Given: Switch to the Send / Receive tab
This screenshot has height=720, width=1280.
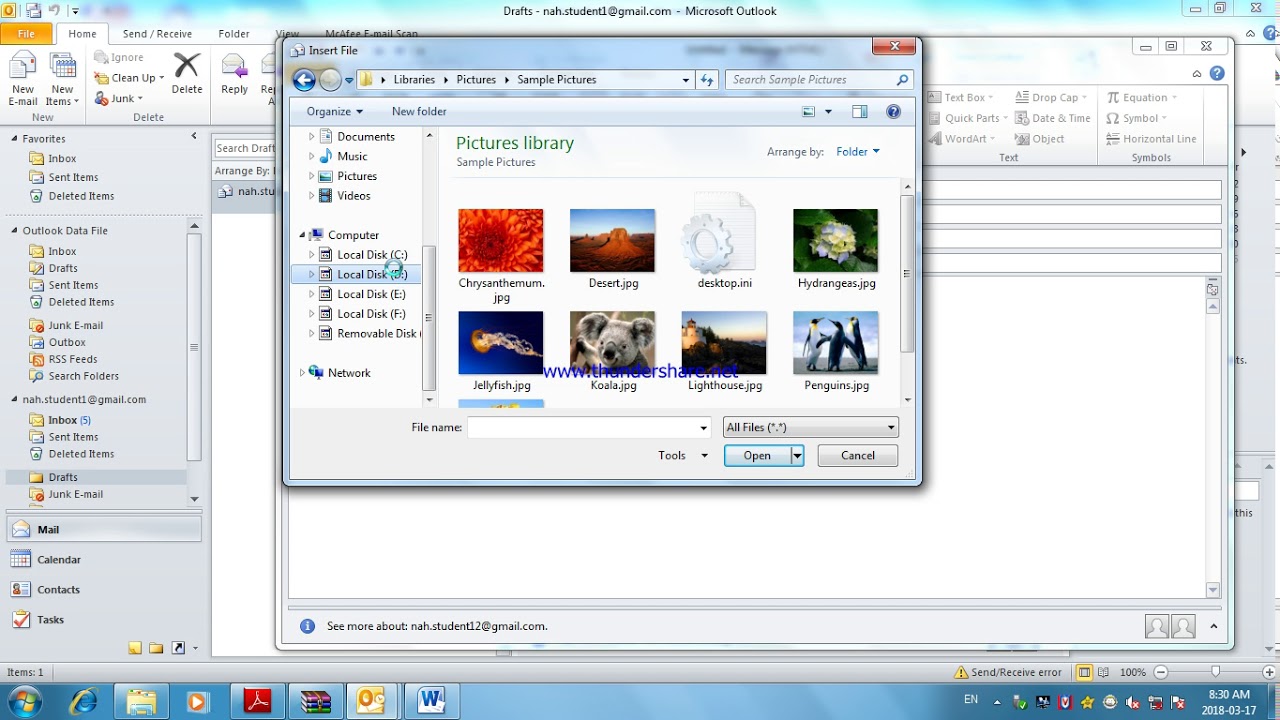Looking at the screenshot, I should click(x=157, y=34).
